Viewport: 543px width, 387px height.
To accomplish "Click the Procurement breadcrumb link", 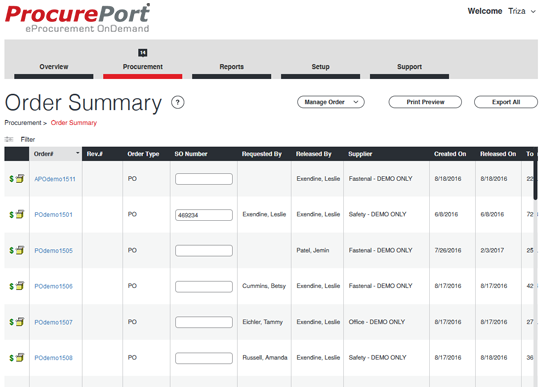I will (x=23, y=123).
